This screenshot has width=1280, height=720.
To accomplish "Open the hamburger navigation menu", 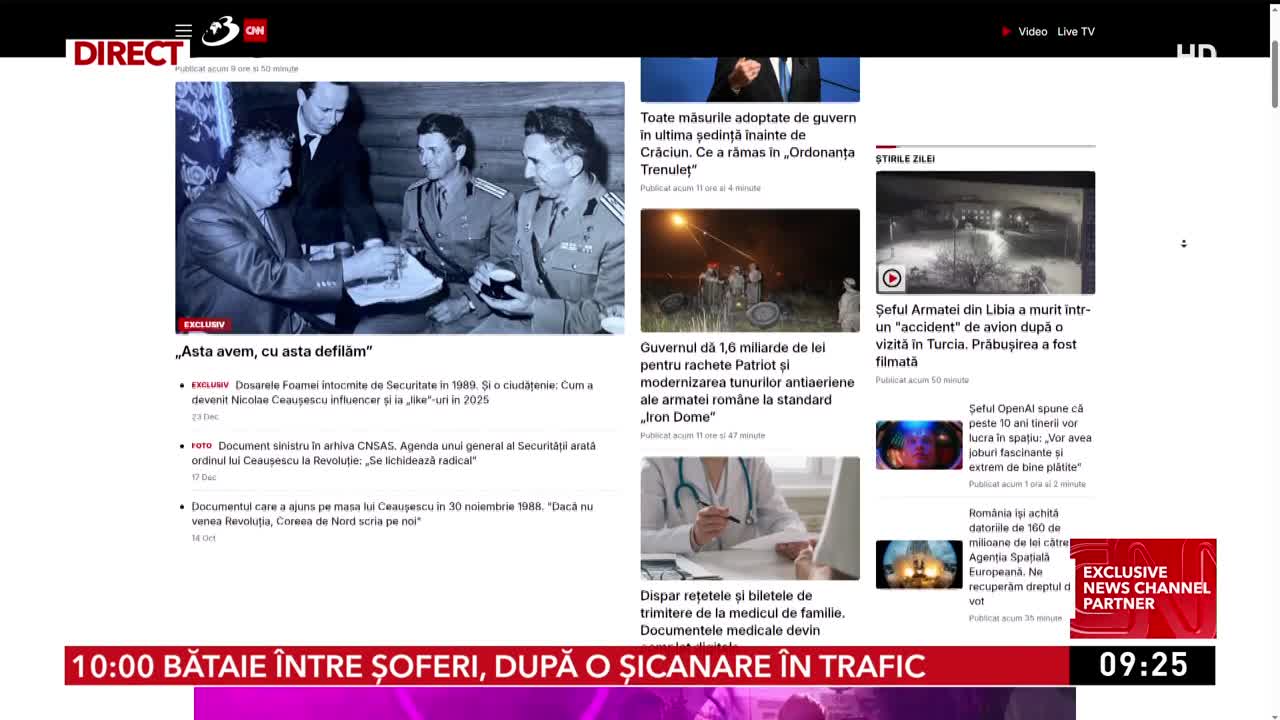I will point(183,31).
